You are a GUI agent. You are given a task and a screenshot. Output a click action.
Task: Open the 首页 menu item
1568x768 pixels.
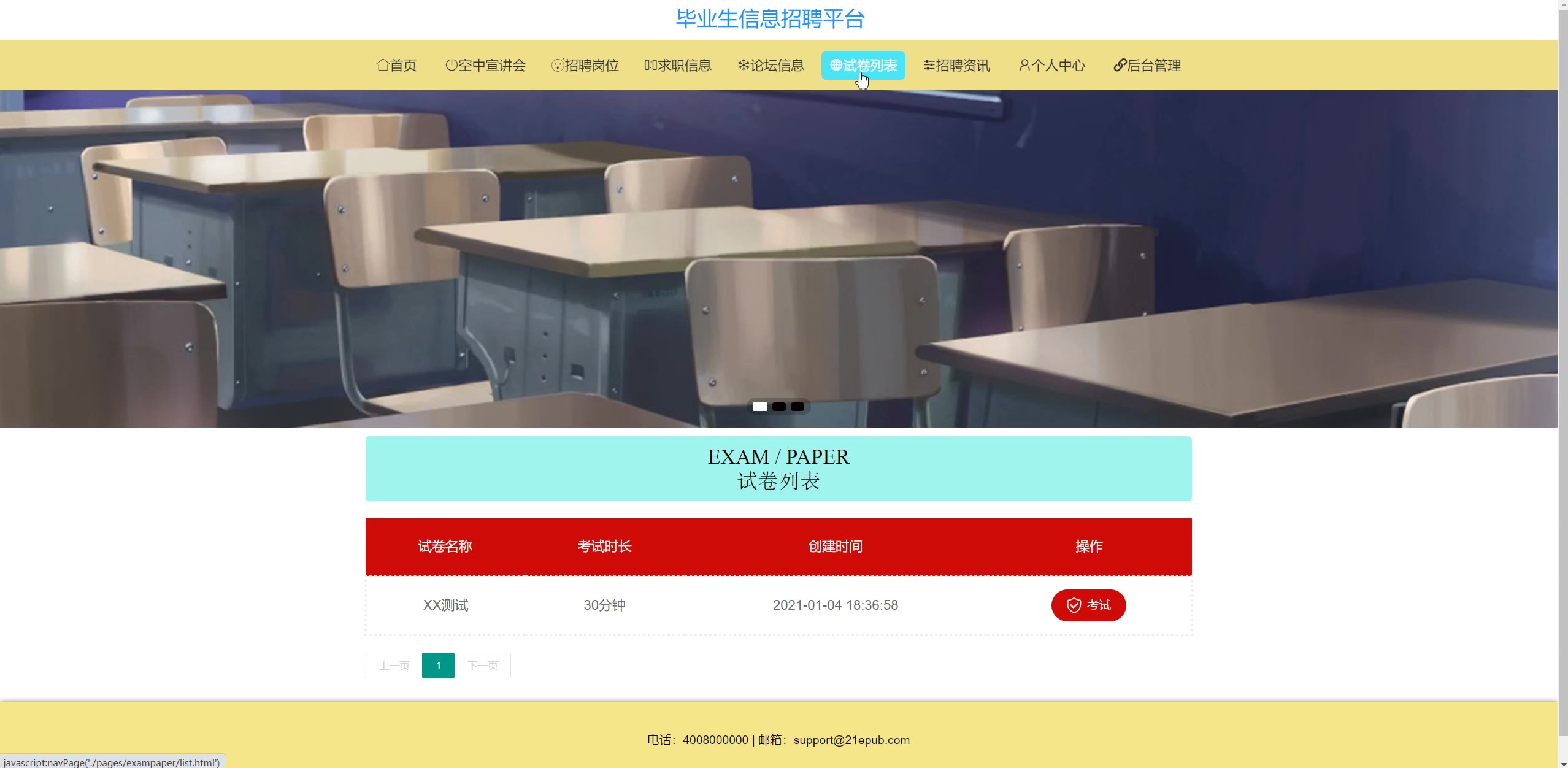[396, 65]
